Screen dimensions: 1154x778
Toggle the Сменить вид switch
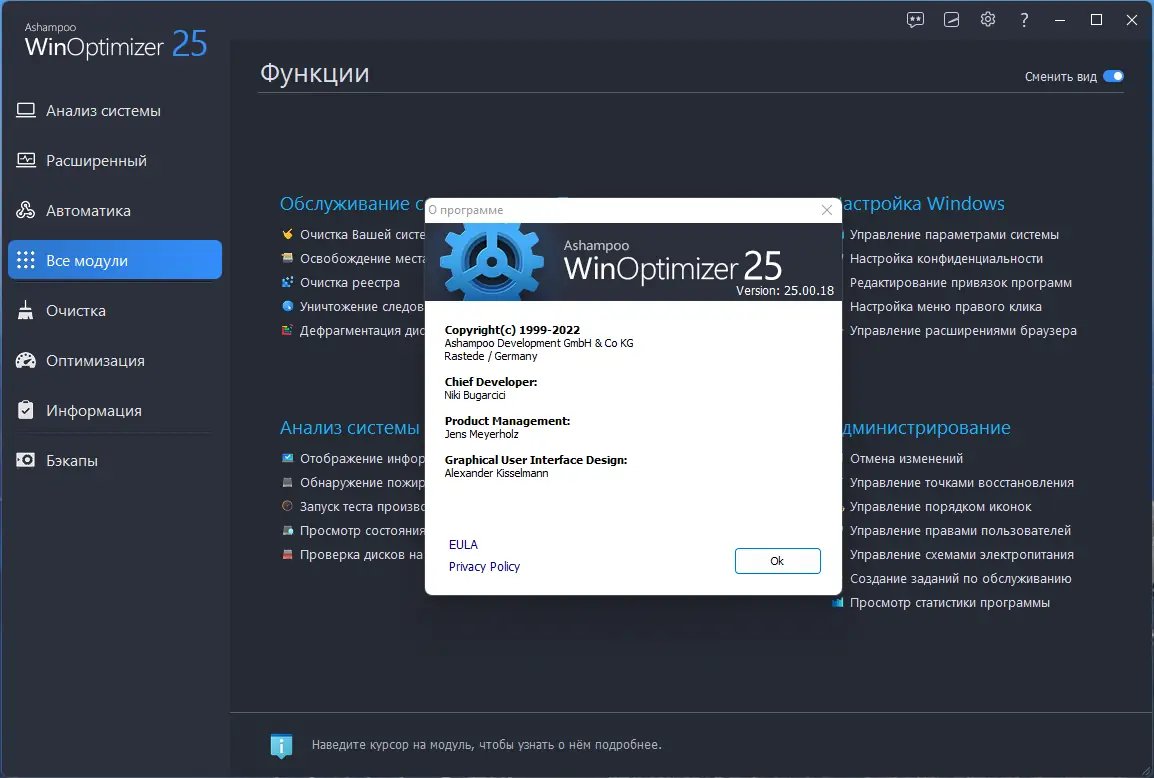[1113, 77]
